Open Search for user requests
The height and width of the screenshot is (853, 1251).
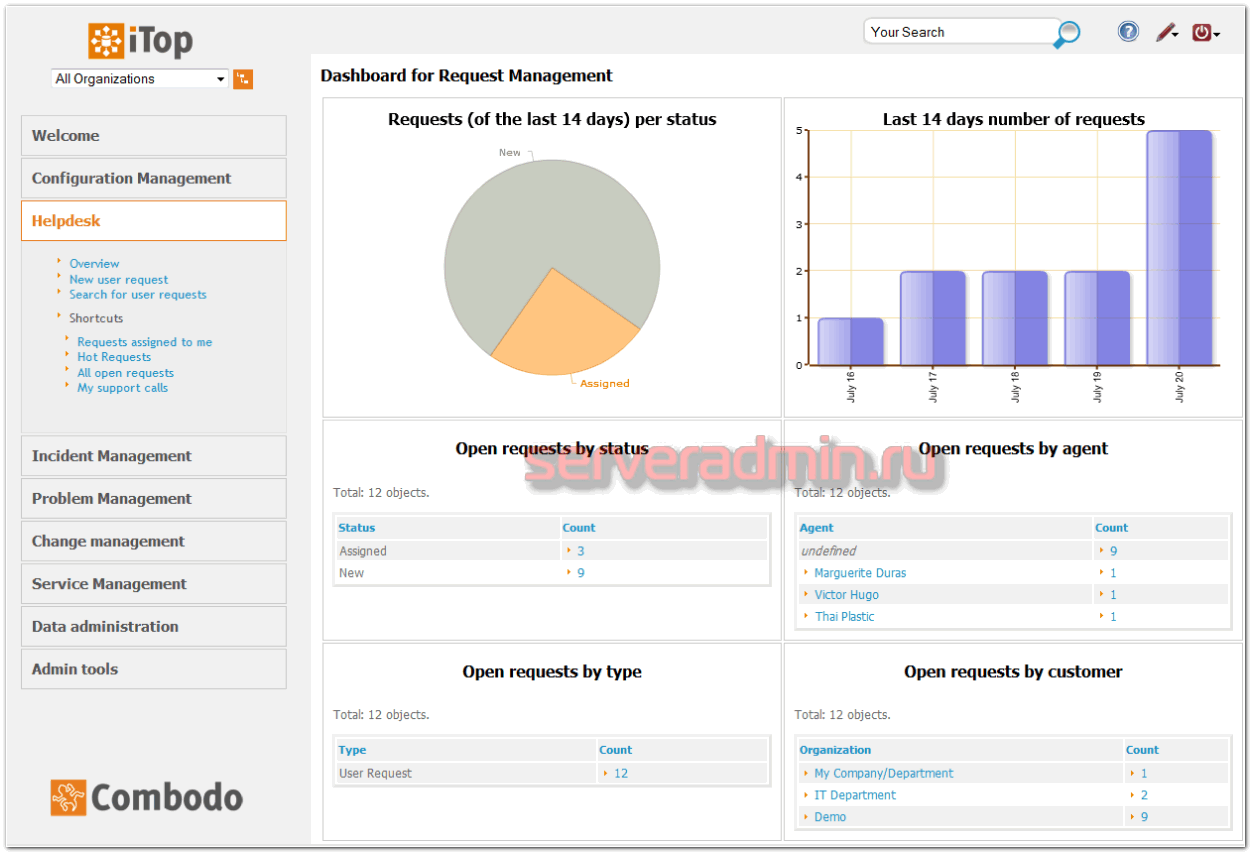coord(138,295)
